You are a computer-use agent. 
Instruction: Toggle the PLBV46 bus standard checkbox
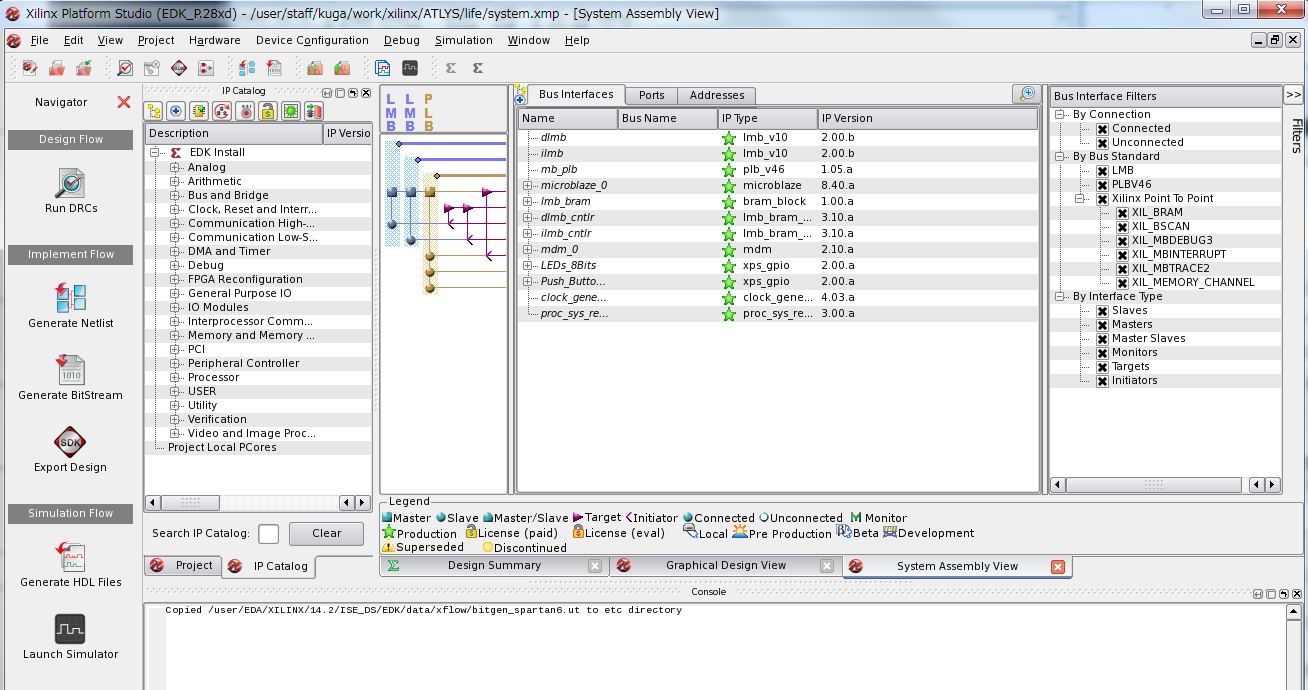point(1102,185)
